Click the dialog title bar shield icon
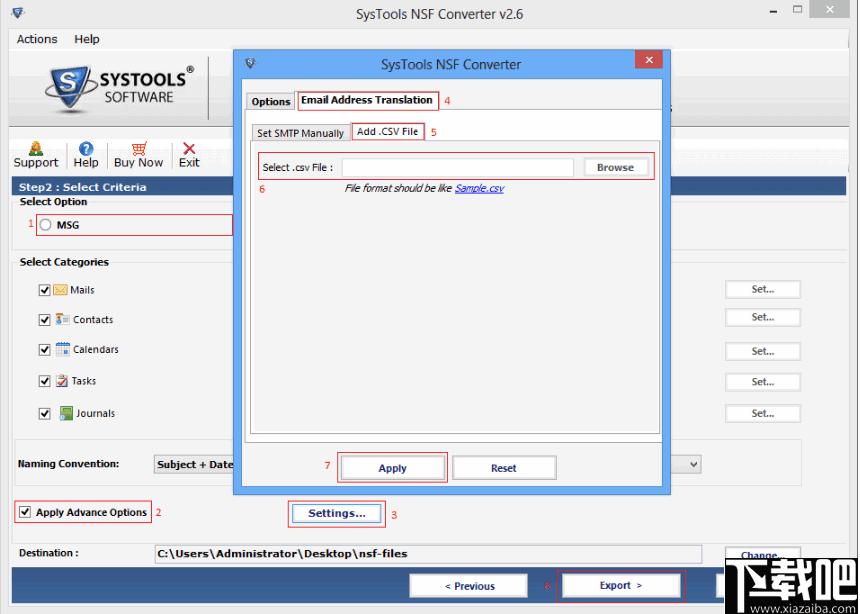860x614 pixels. [x=250, y=64]
